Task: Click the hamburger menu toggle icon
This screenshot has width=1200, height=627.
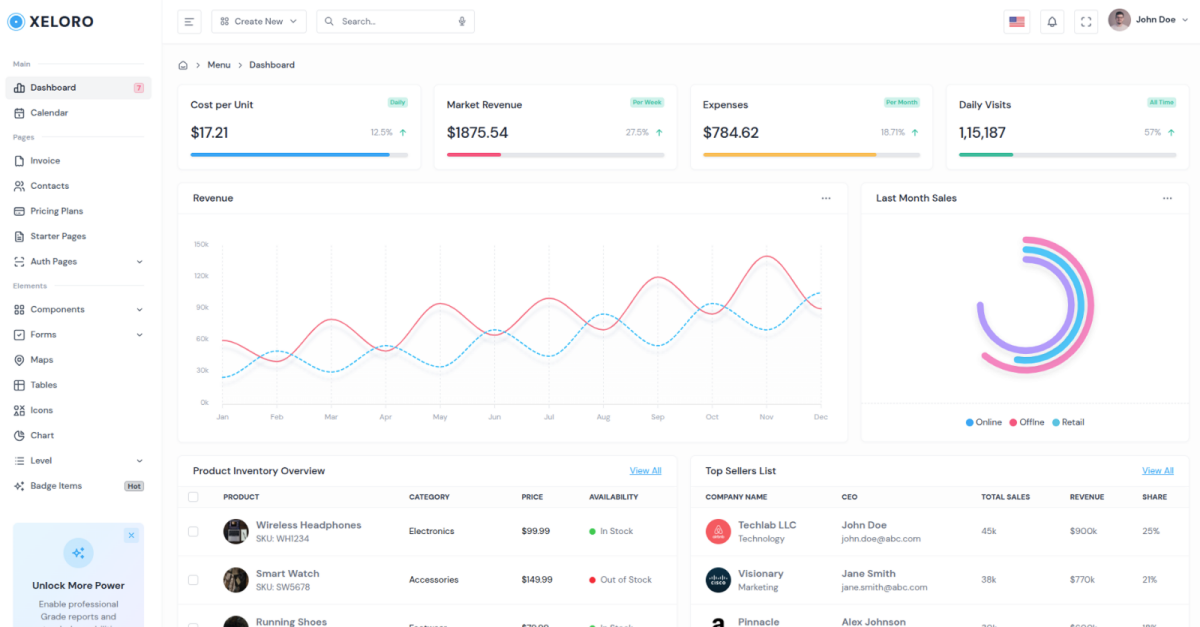Action: pyautogui.click(x=189, y=21)
